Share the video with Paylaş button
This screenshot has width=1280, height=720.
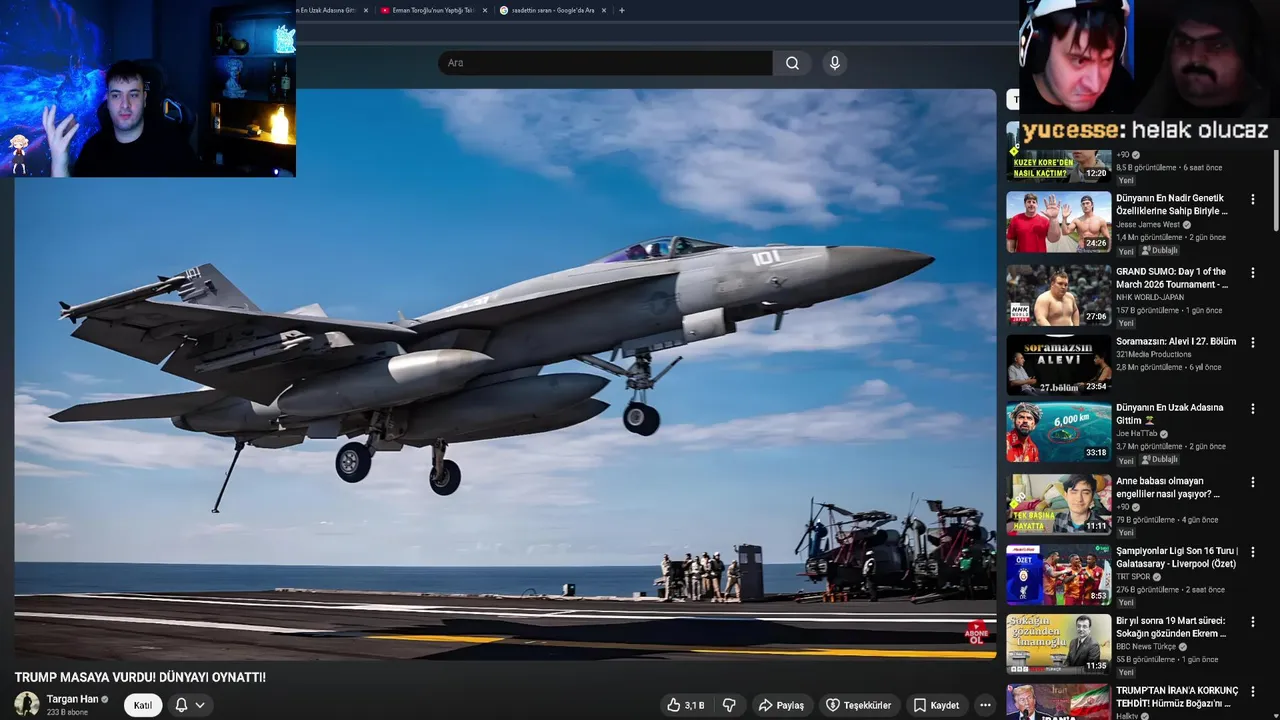coord(781,705)
